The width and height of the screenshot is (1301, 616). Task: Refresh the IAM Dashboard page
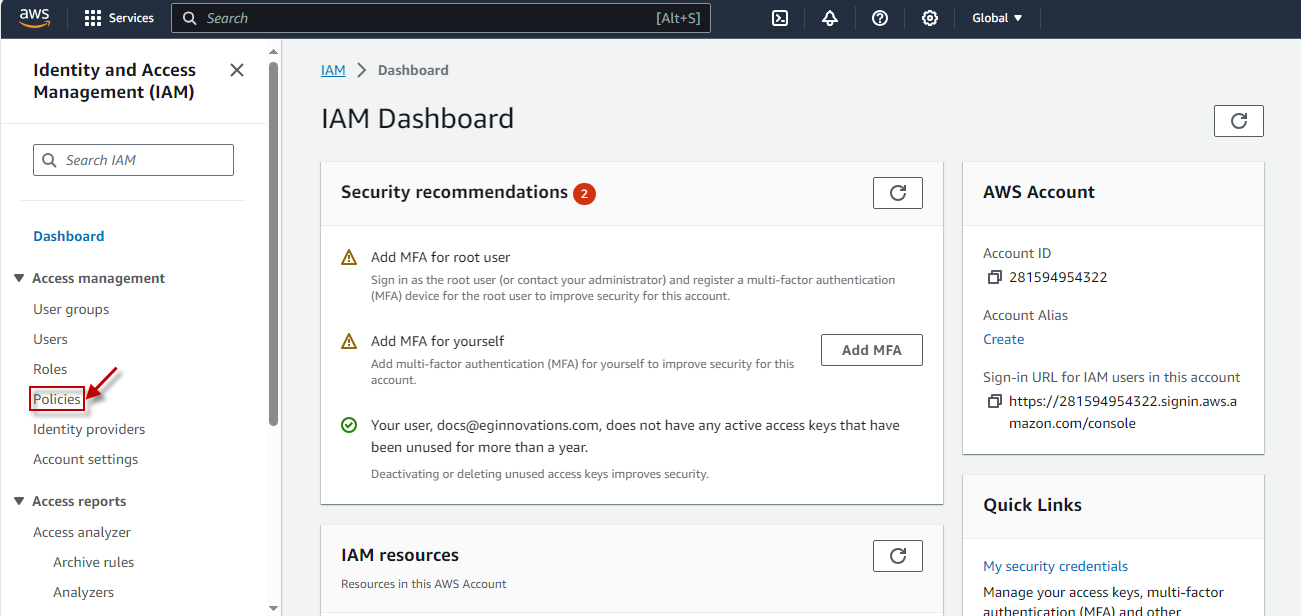click(x=1239, y=121)
